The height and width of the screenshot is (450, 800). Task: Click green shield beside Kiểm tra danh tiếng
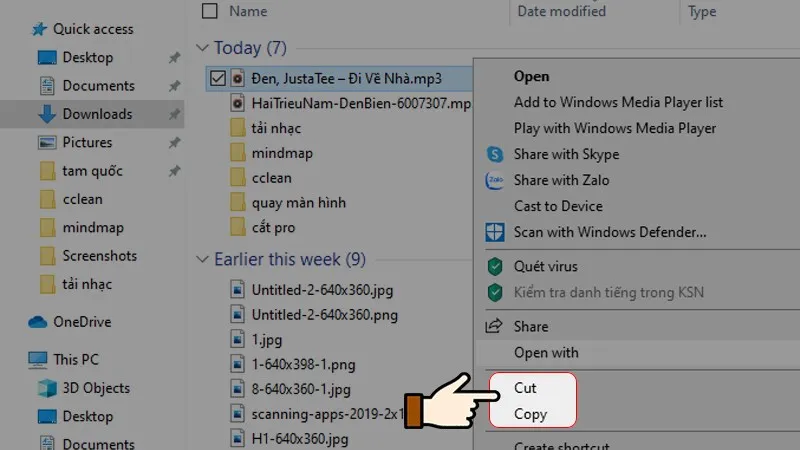pos(494,292)
